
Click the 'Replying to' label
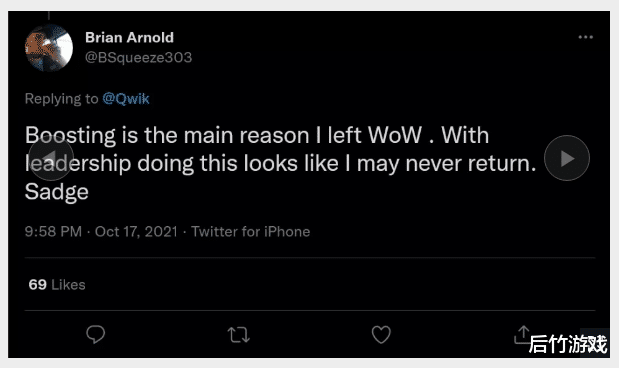(62, 99)
